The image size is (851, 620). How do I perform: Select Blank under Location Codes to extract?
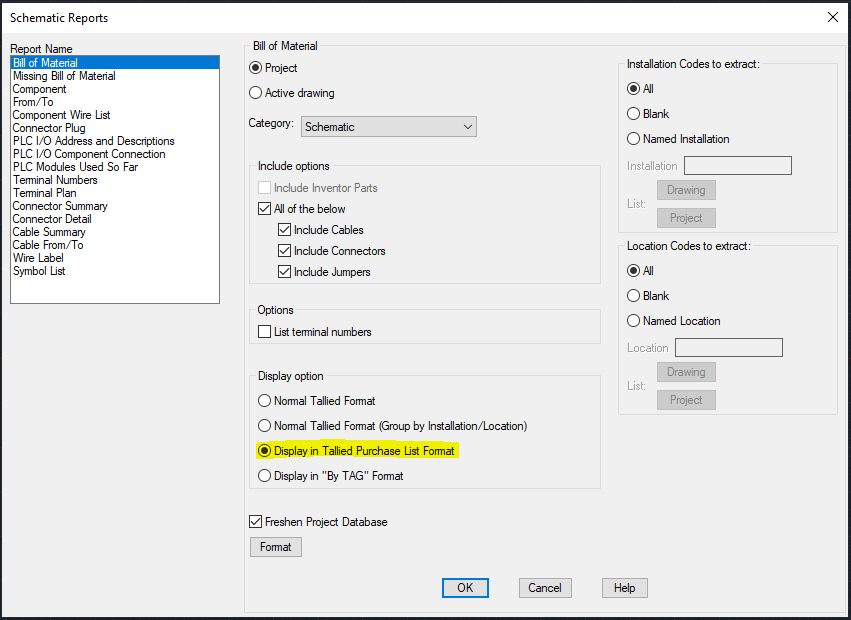tap(636, 295)
